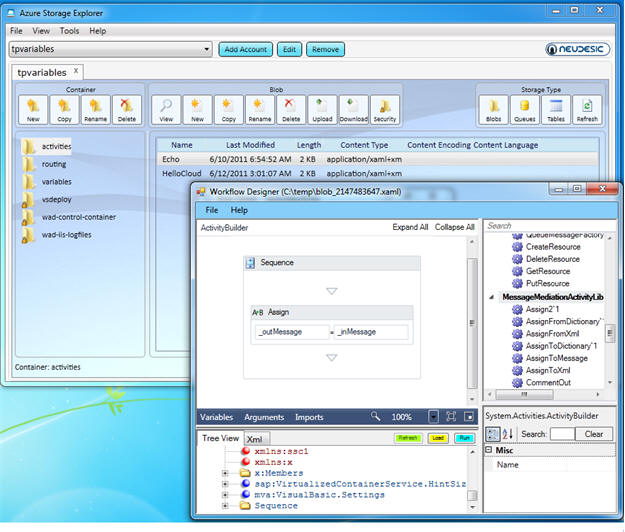
Task: Click the Storage Type Refresh icon
Action: (x=587, y=110)
